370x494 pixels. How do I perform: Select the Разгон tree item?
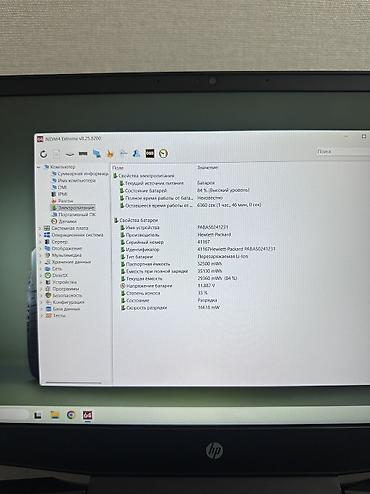(x=62, y=201)
